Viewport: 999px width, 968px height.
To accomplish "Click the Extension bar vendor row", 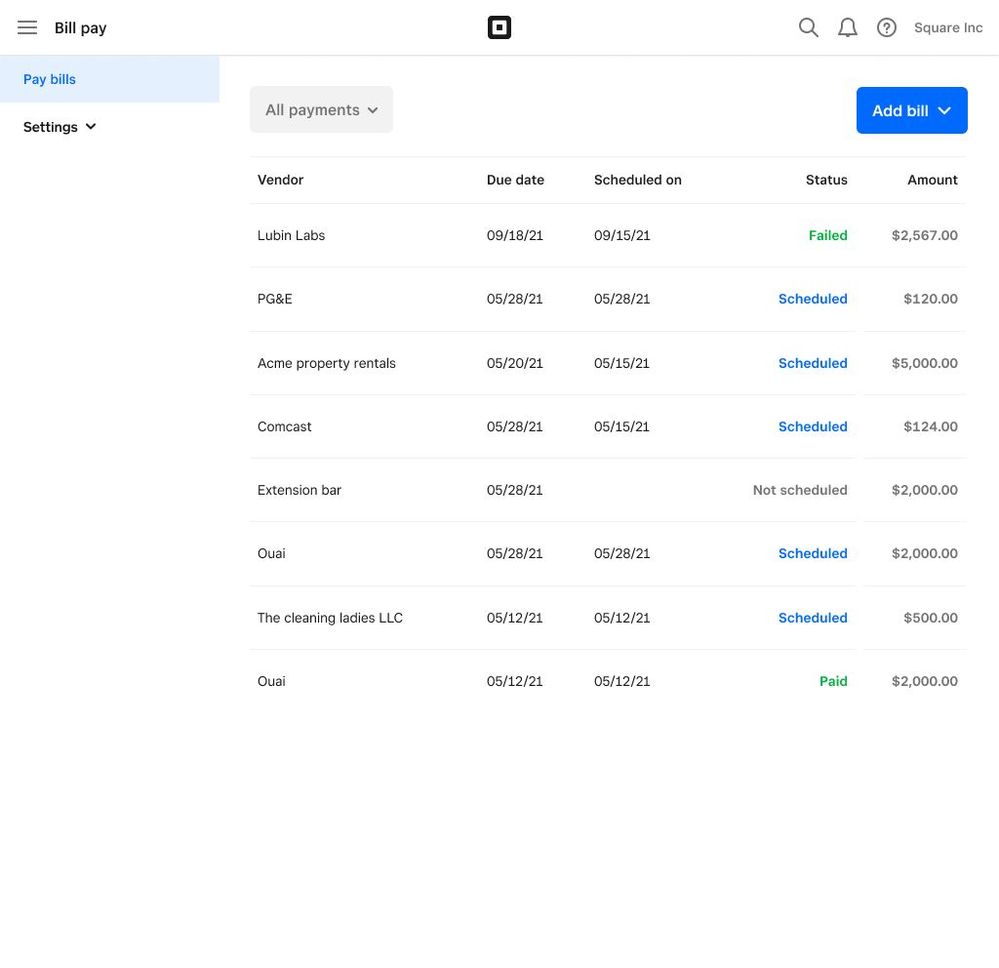I will 299,490.
